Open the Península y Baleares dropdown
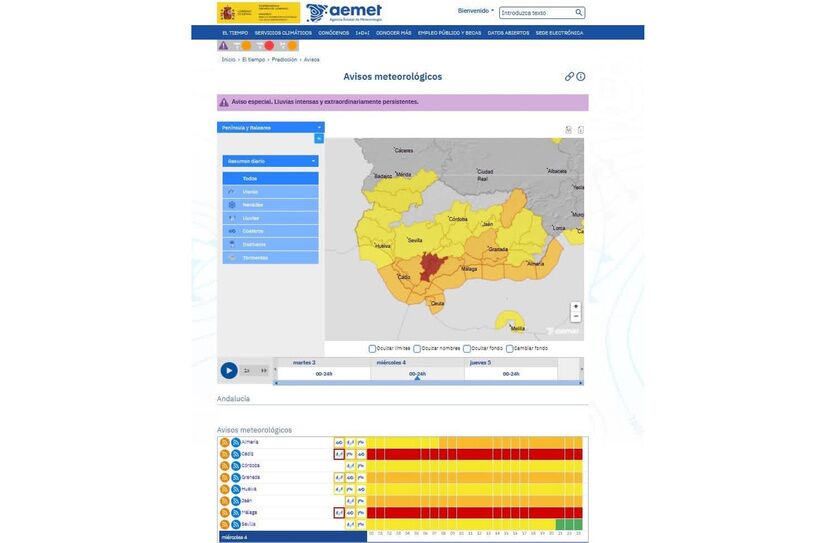Screen dimensions: 814x543 pos(270,127)
